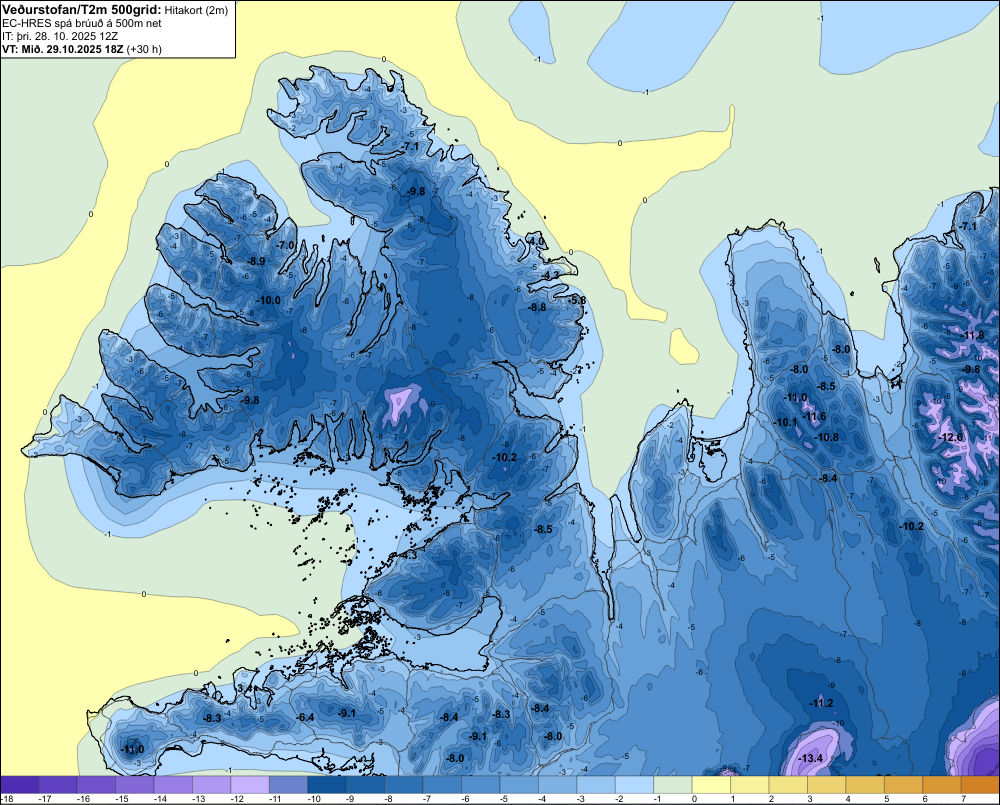The width and height of the screenshot is (1000, 805).
Task: Click the light purple legend swatch at -12
Action: (250, 785)
